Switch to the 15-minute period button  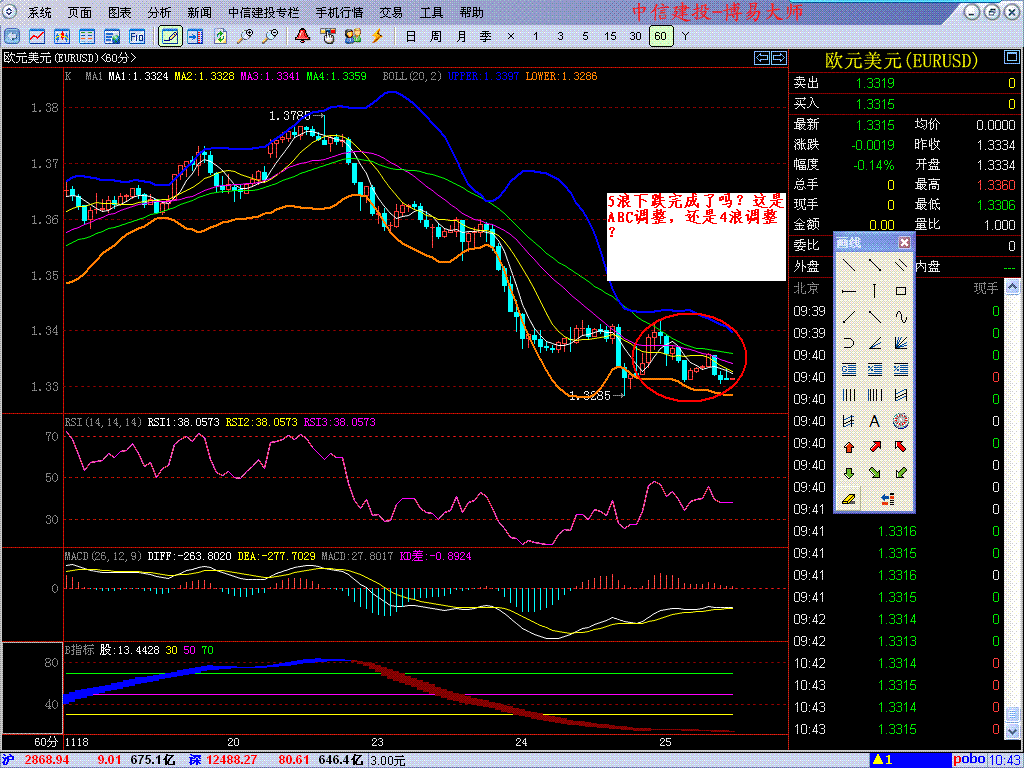(610, 36)
